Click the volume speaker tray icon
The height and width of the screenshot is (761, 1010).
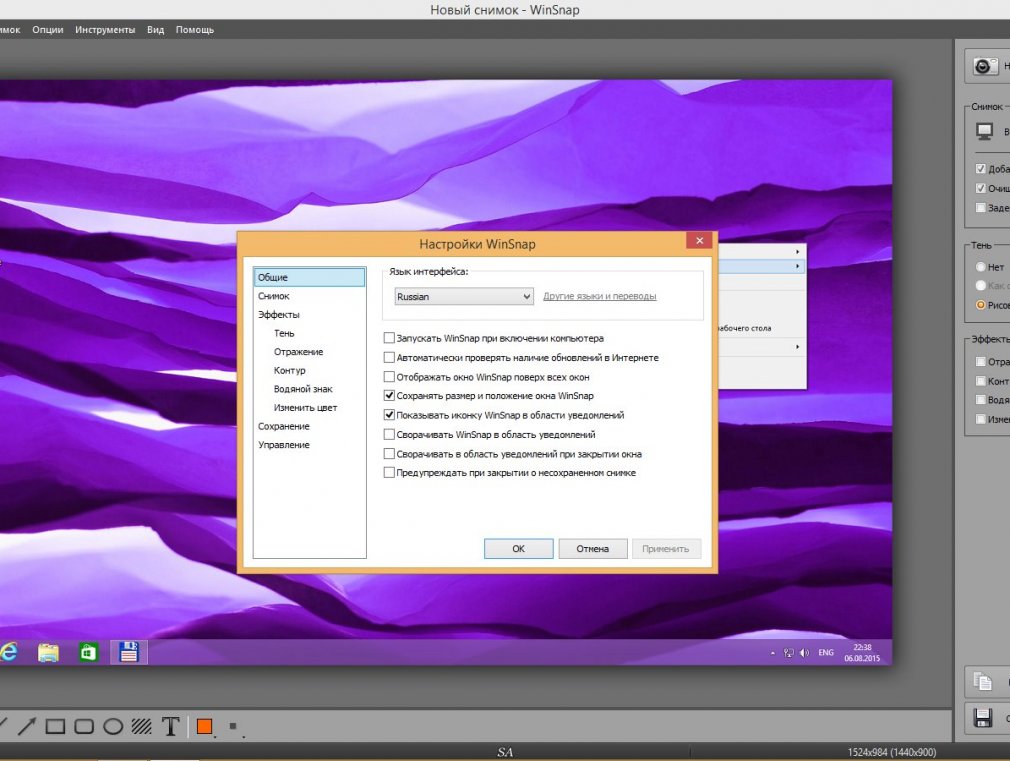pyautogui.click(x=804, y=653)
